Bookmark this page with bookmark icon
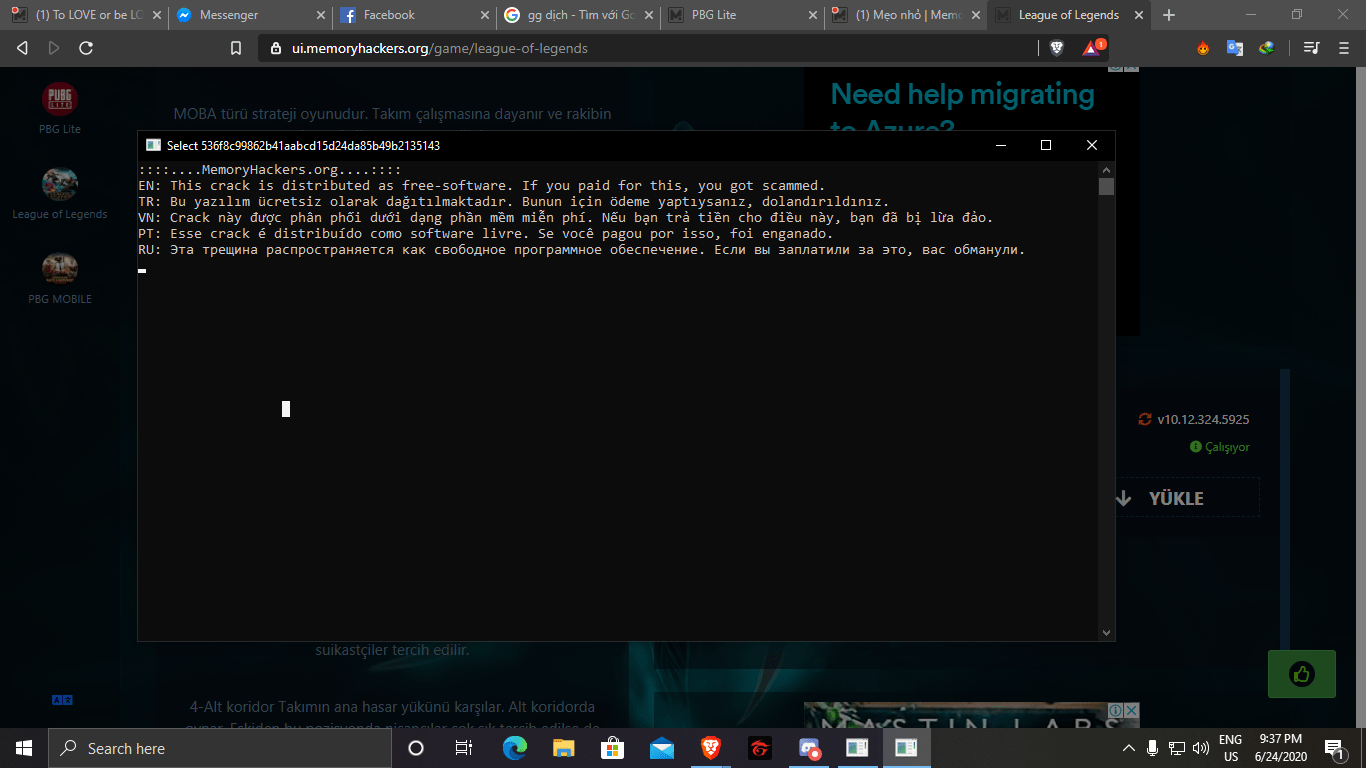The width and height of the screenshot is (1366, 768). [236, 48]
